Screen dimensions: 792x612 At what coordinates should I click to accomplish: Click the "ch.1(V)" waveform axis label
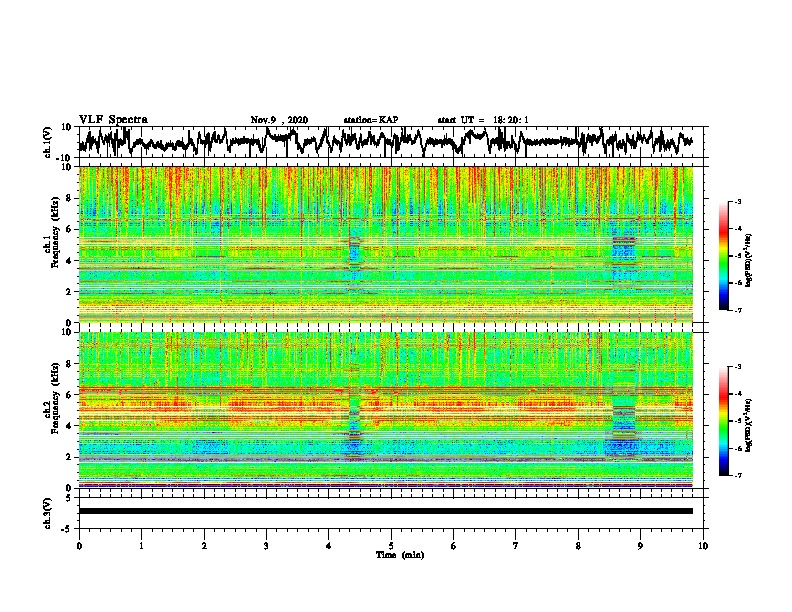[x=47, y=143]
